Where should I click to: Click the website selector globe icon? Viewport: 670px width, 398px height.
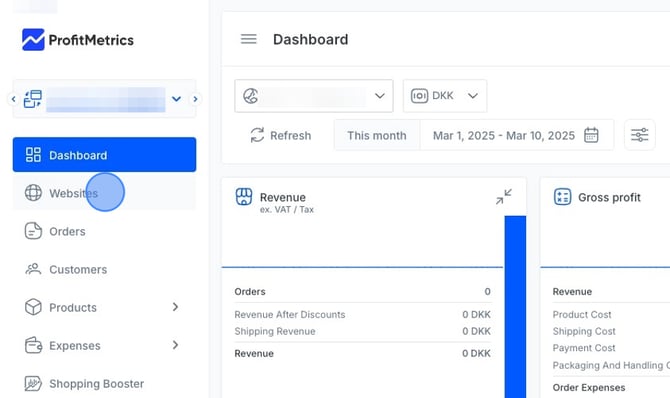click(x=250, y=96)
